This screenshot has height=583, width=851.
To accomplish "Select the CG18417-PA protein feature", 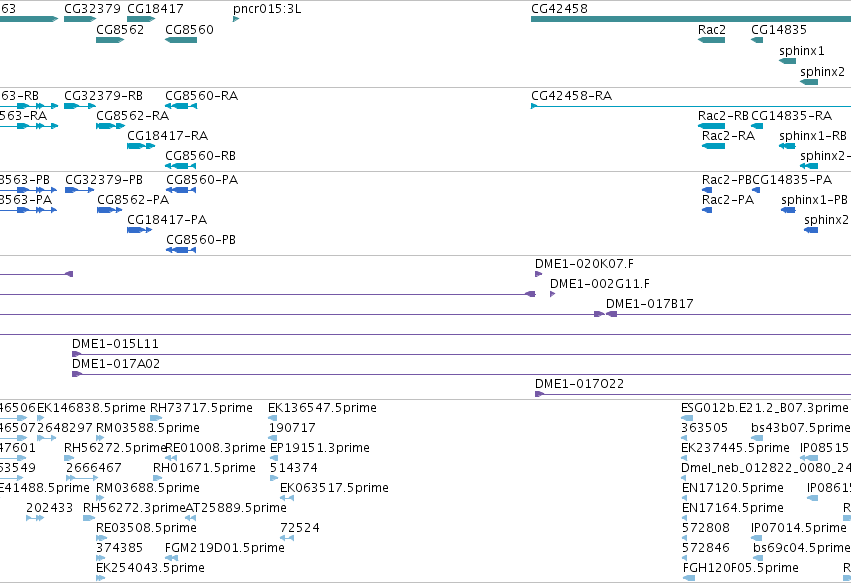I will pyautogui.click(x=139, y=230).
